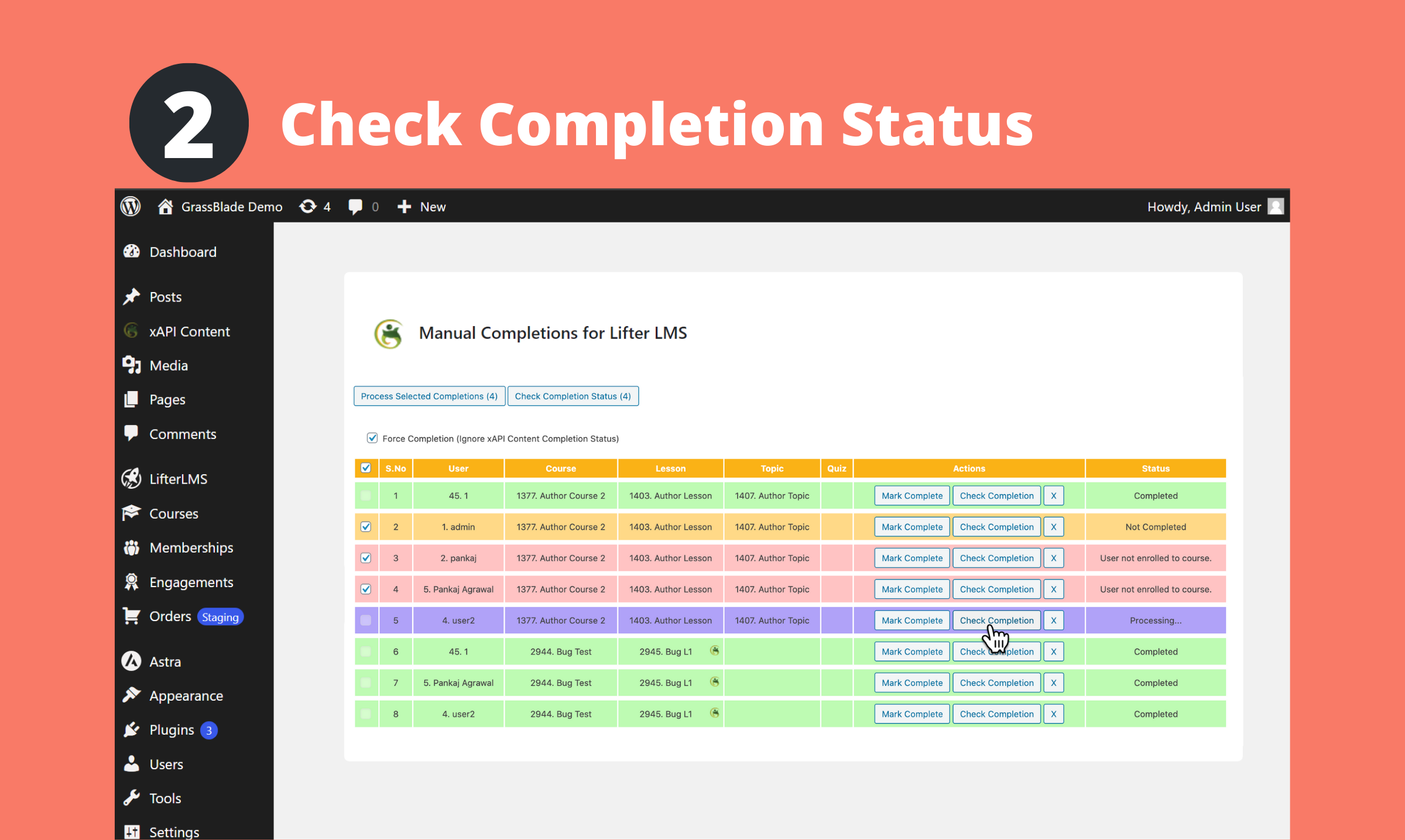The height and width of the screenshot is (840, 1405).
Task: Click Check Completion in row 7
Action: coord(996,683)
